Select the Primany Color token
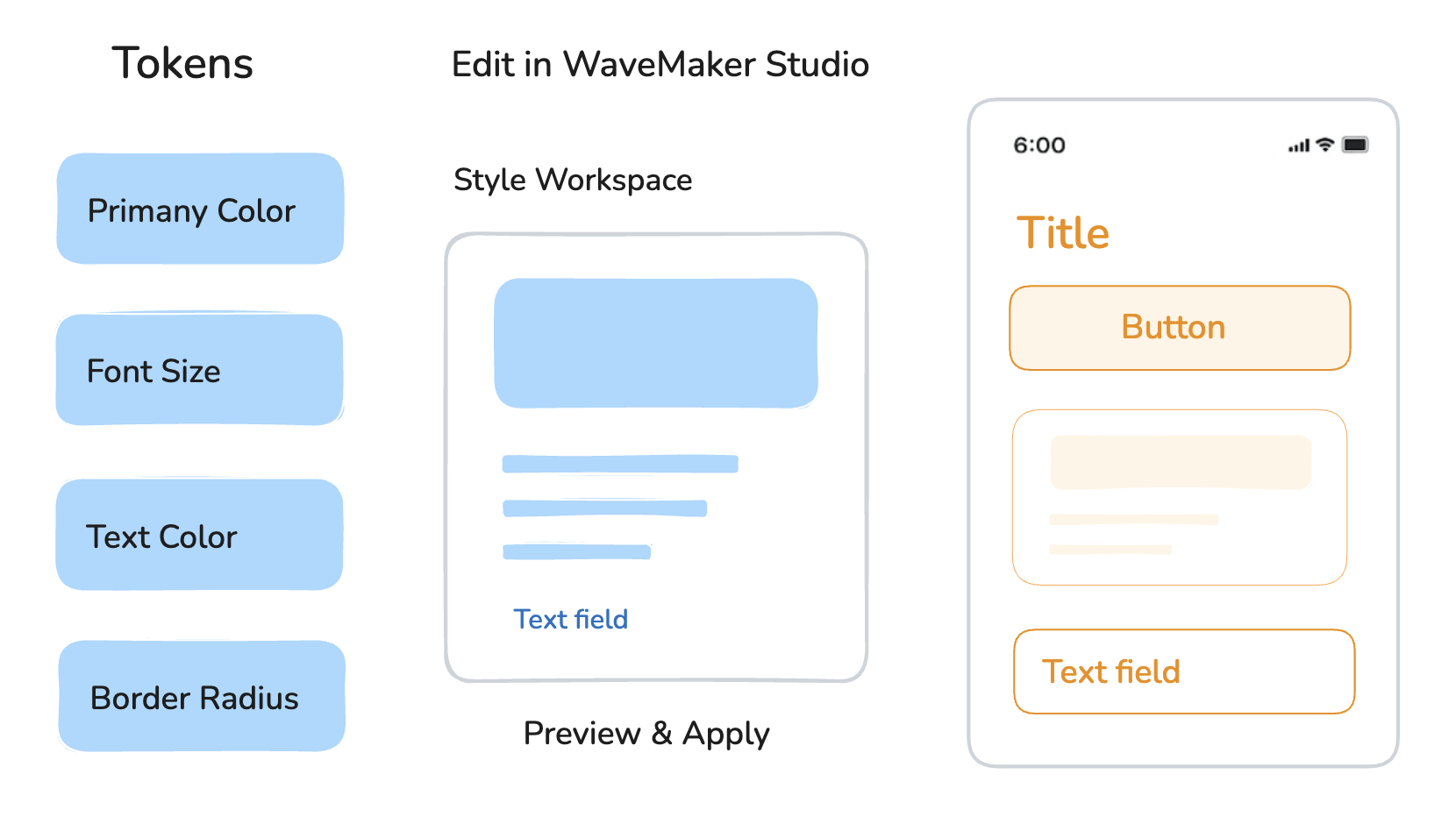 pyautogui.click(x=200, y=210)
